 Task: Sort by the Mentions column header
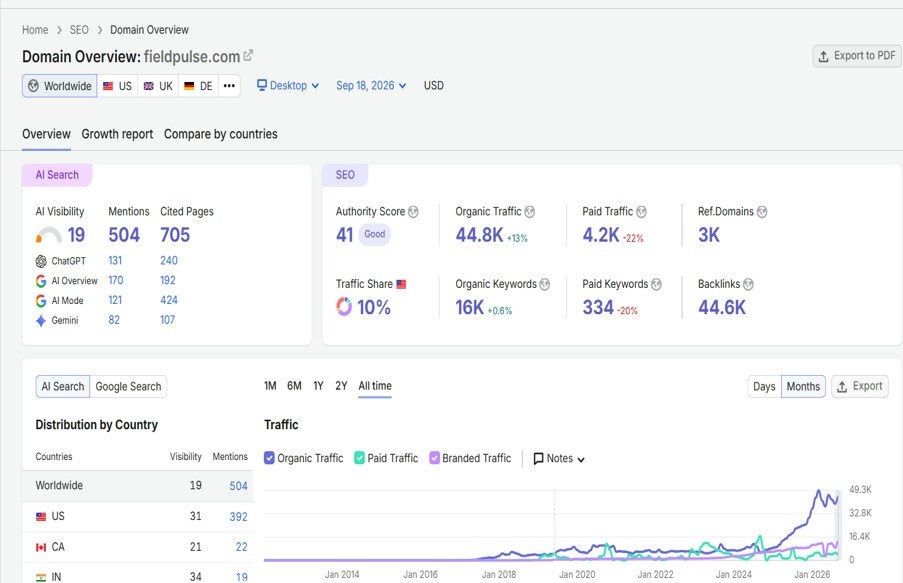point(230,457)
